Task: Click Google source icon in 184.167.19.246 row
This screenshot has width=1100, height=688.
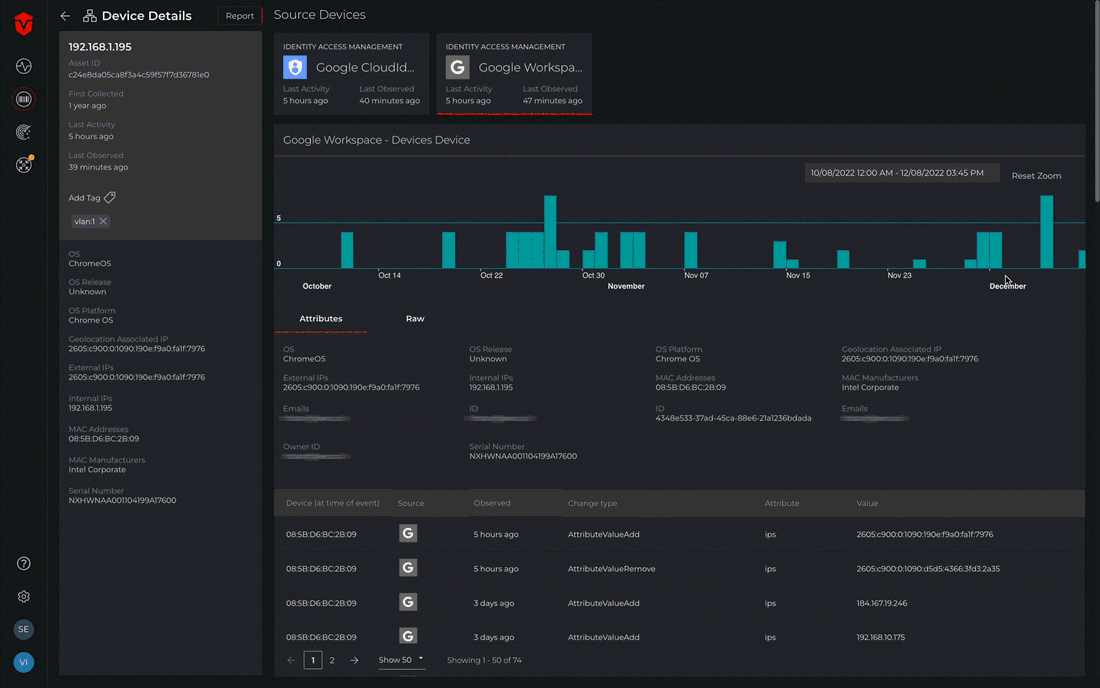Action: (x=408, y=602)
